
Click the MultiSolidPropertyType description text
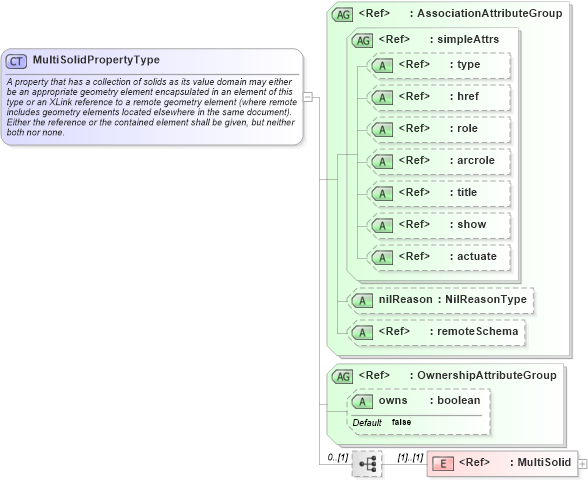[x=151, y=107]
